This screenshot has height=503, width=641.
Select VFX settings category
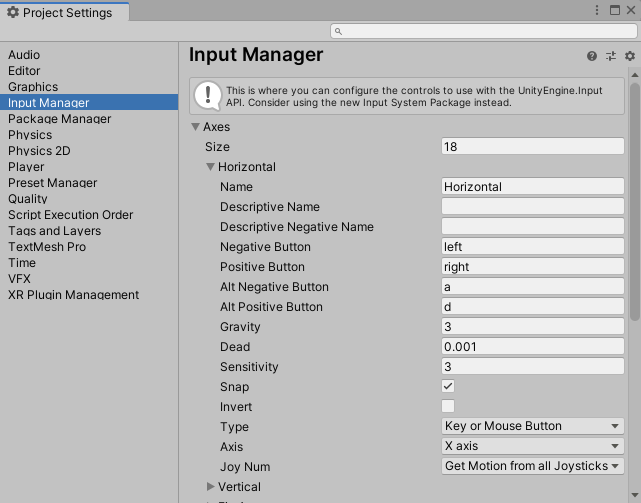click(x=89, y=278)
